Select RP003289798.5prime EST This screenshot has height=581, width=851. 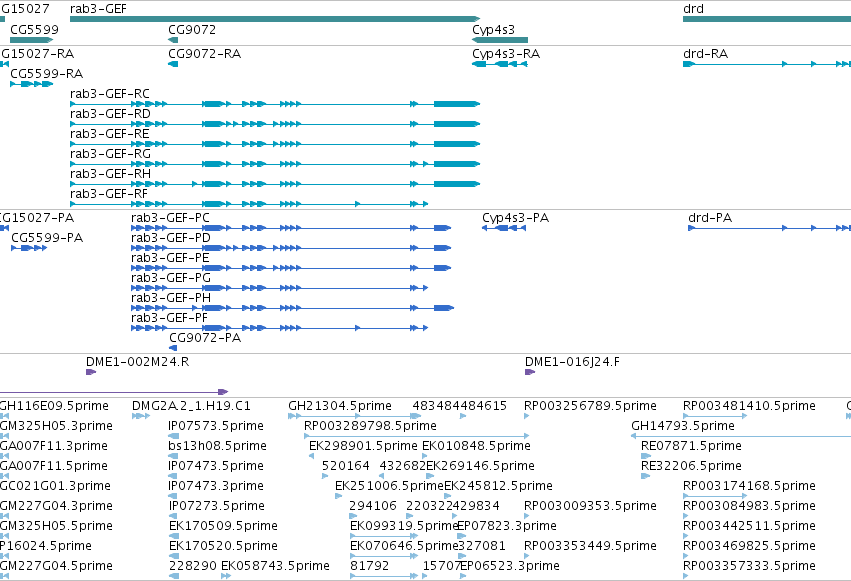click(x=416, y=436)
